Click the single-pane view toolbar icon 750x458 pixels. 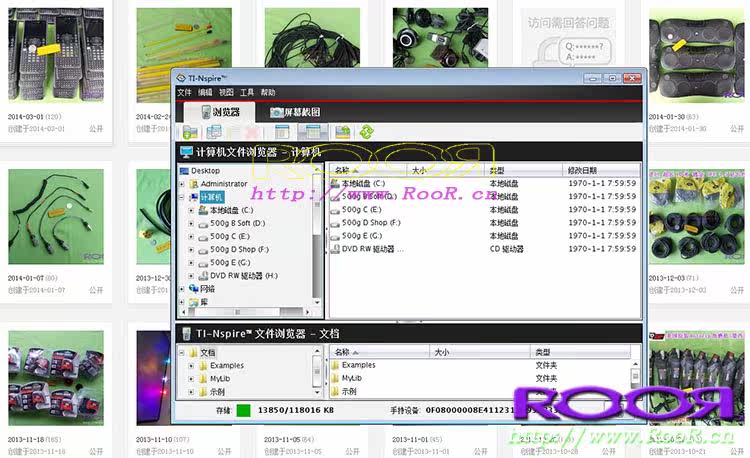click(282, 132)
